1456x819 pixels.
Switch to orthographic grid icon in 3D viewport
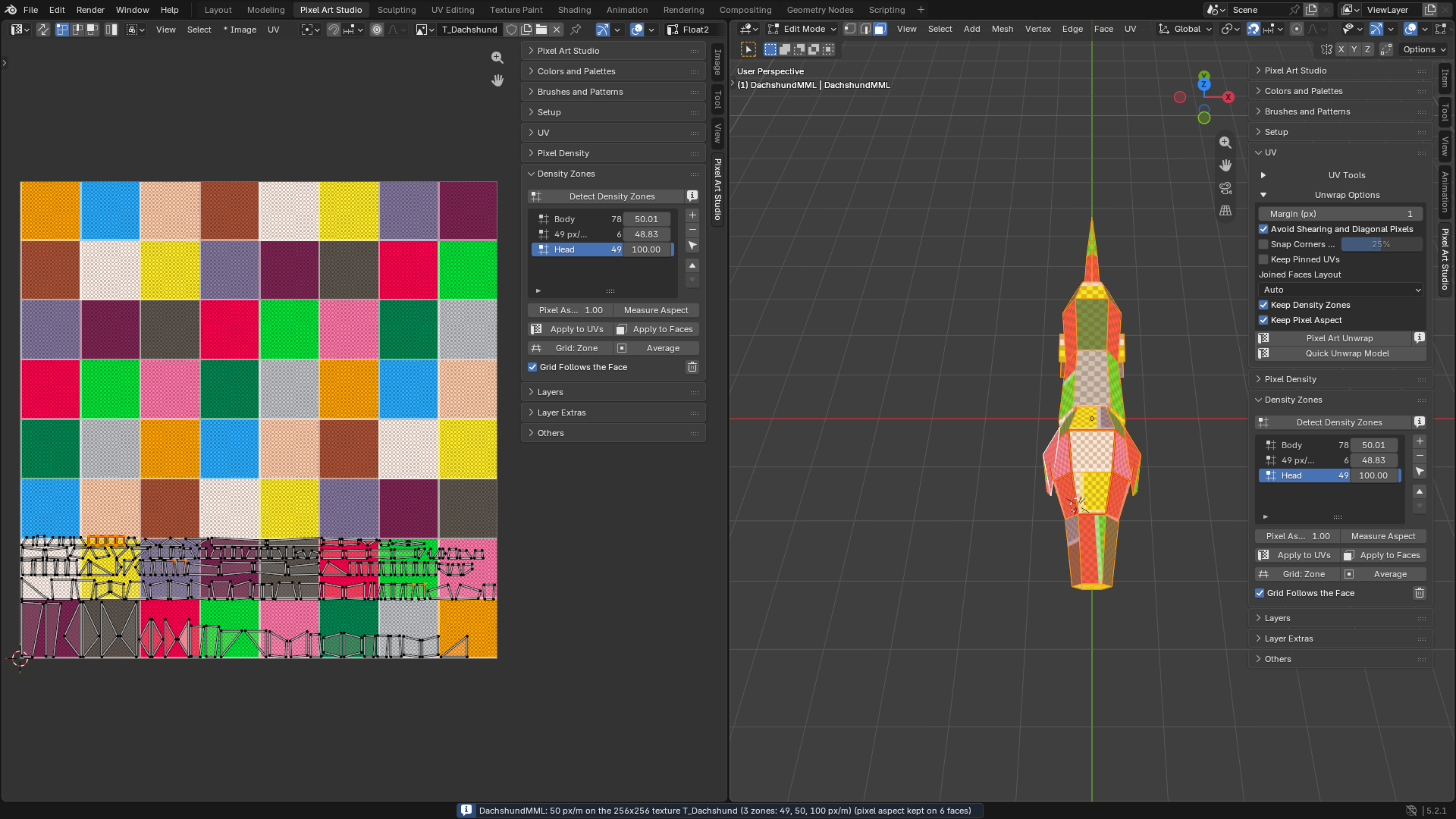(1225, 211)
